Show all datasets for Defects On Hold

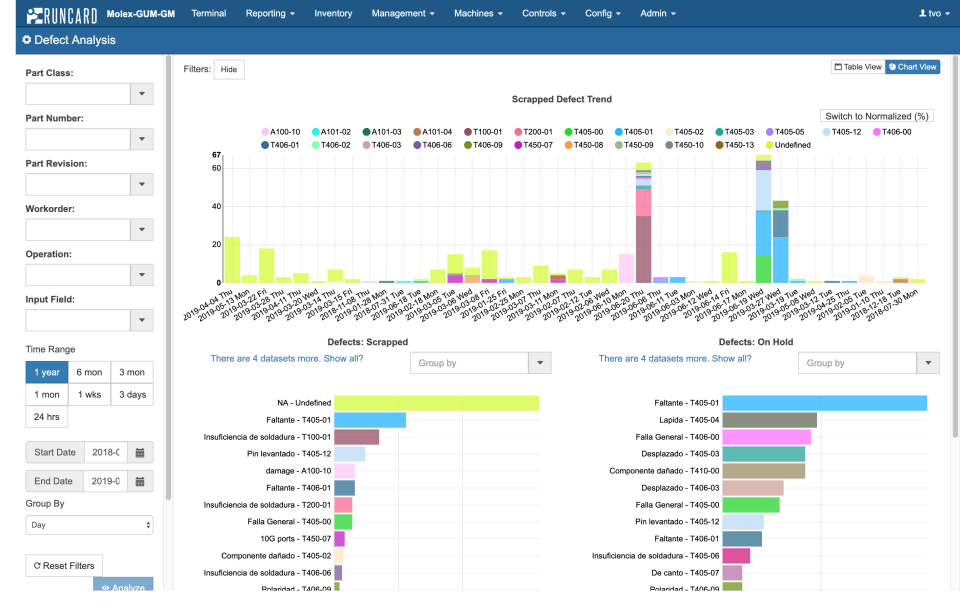[675, 359]
